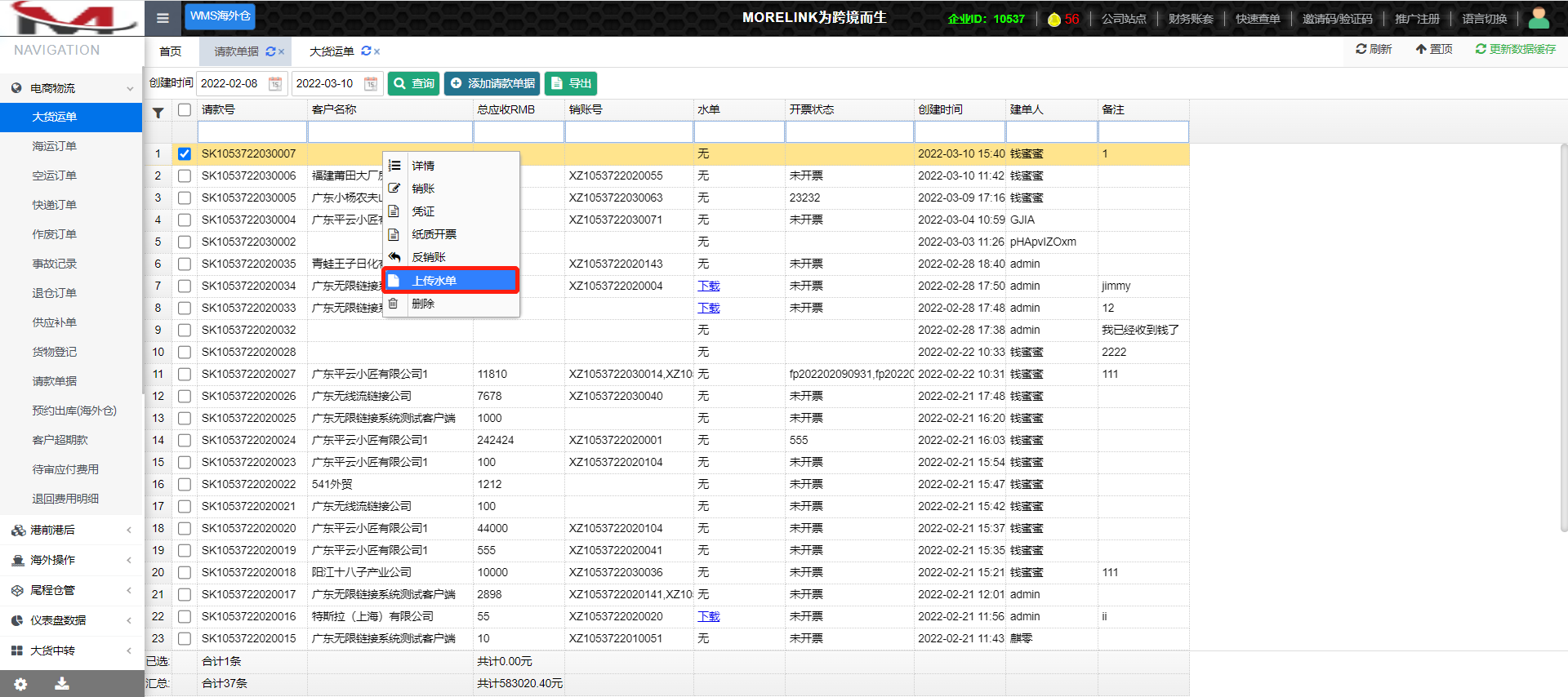
Task: Close the 大货运单 tab
Action: click(x=377, y=51)
